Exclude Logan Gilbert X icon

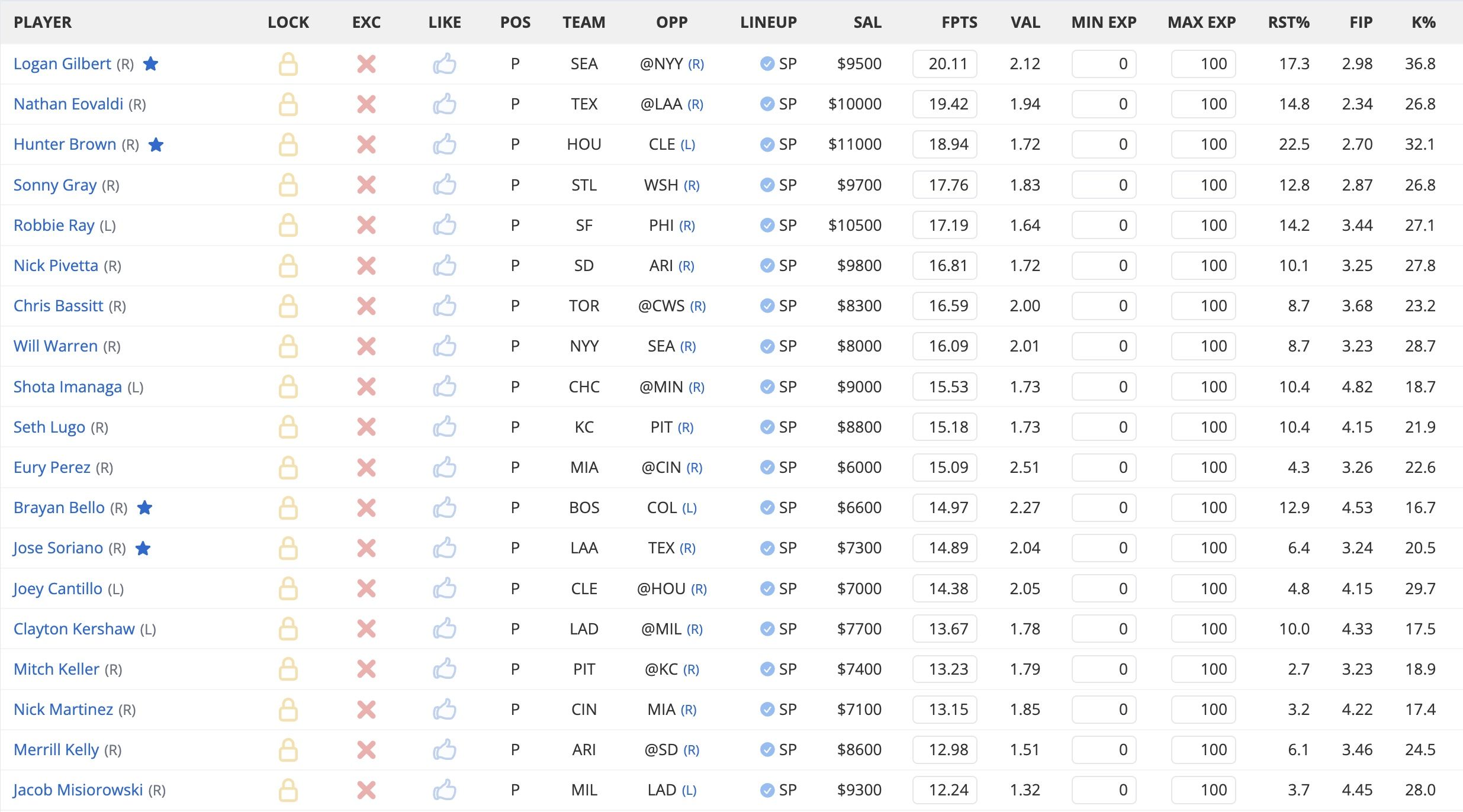point(366,64)
